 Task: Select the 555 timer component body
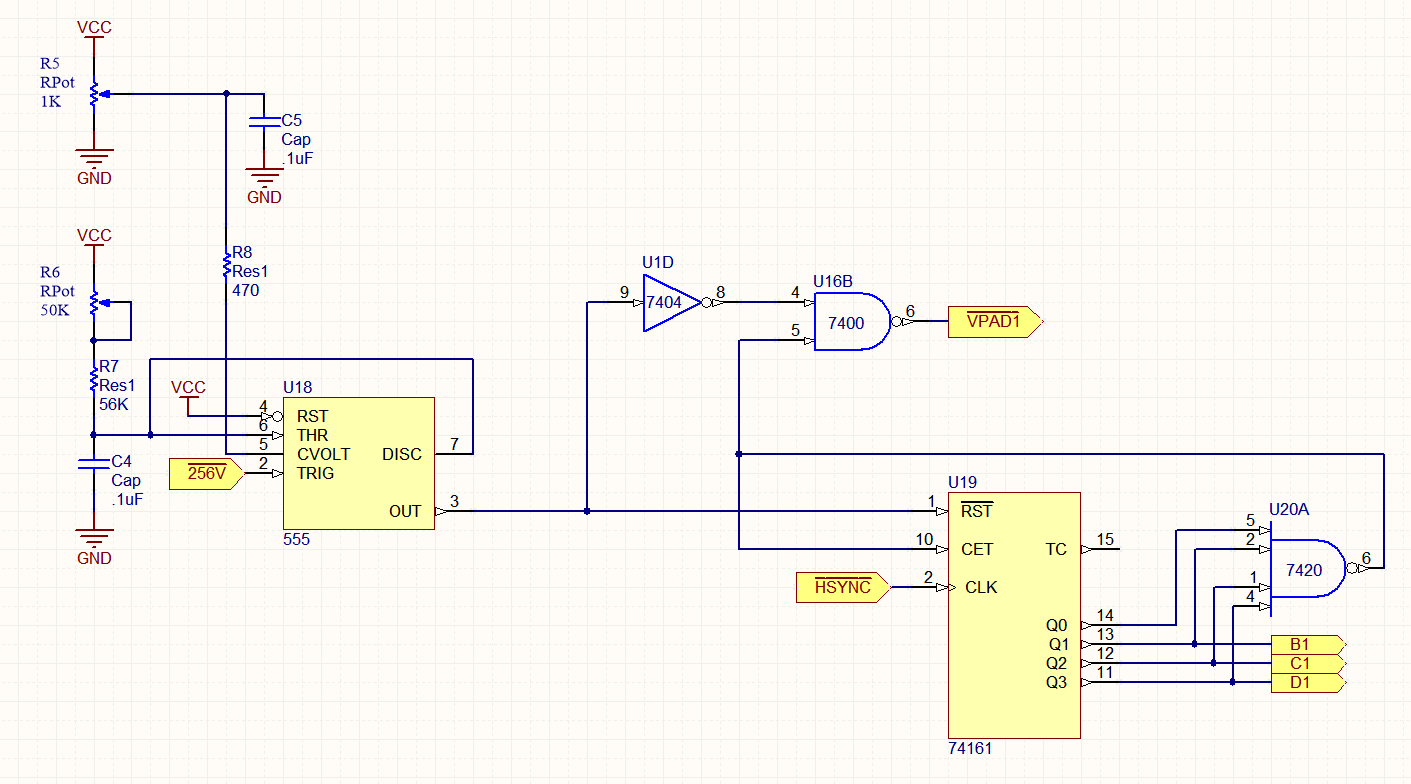[359, 463]
